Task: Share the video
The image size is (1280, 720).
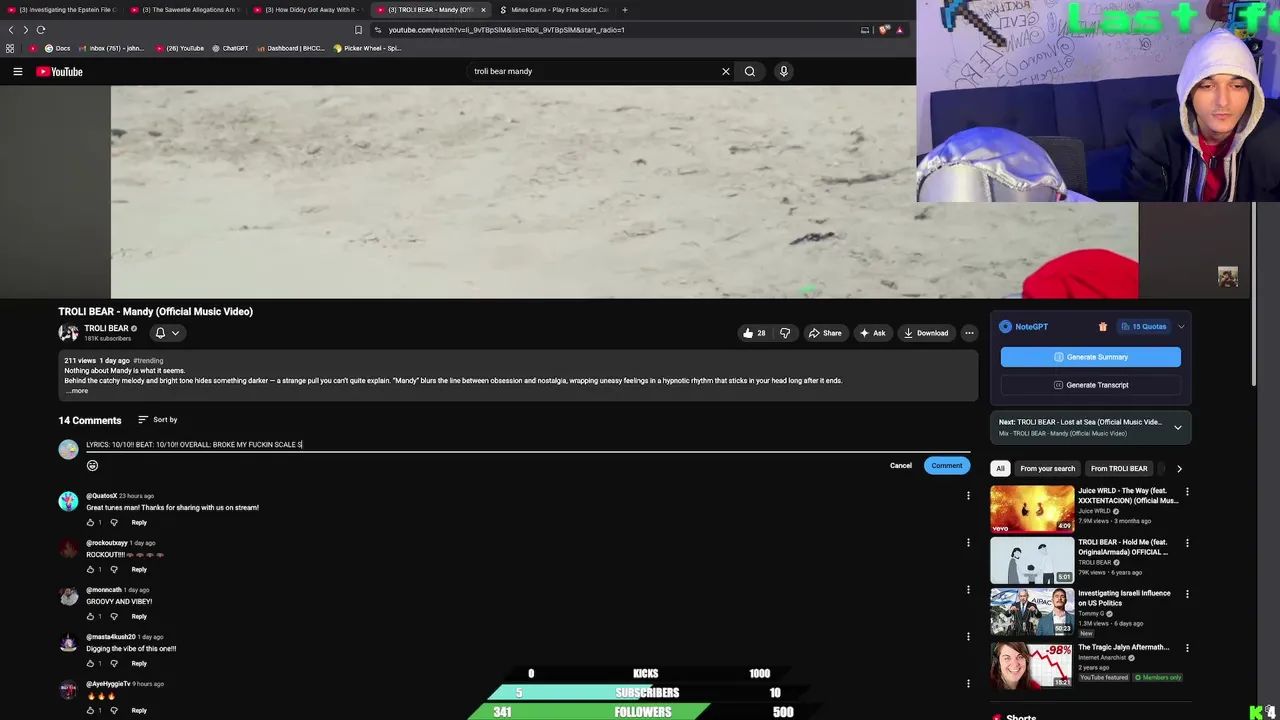Action: tap(825, 333)
